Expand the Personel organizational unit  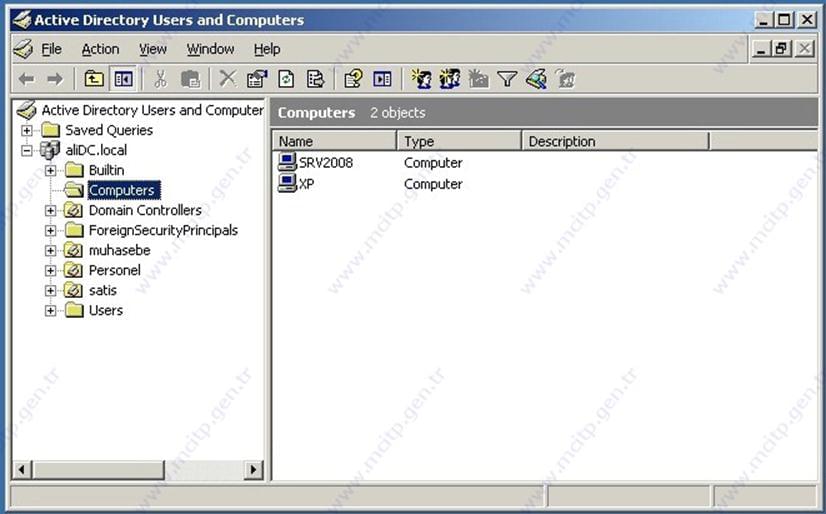[50, 271]
